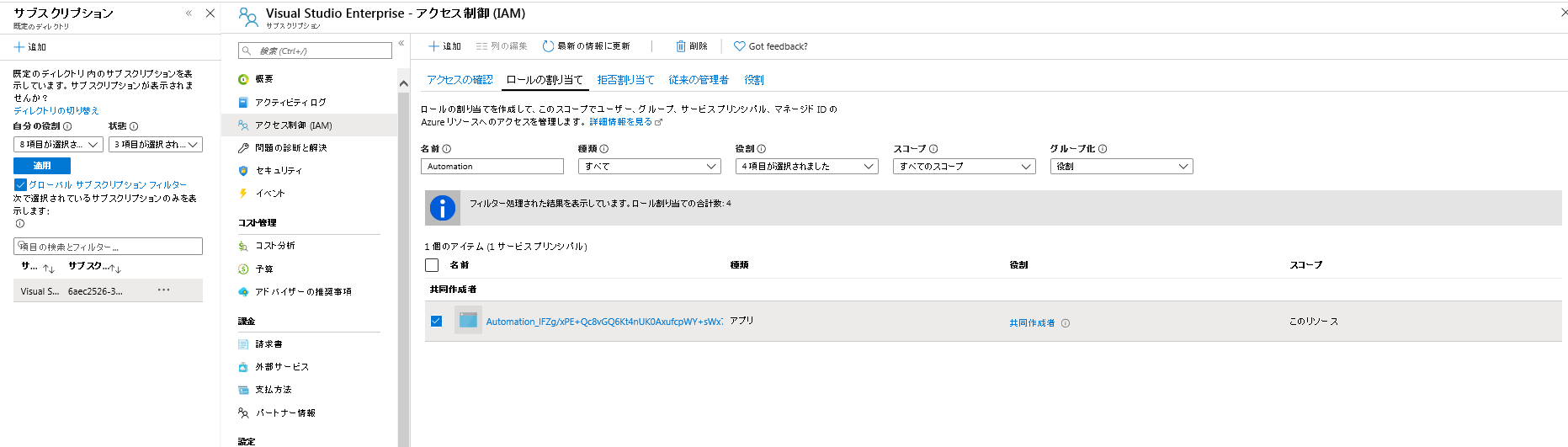Click 共同作成者 role link in row
Image resolution: width=1568 pixels, height=447 pixels.
[1032, 323]
